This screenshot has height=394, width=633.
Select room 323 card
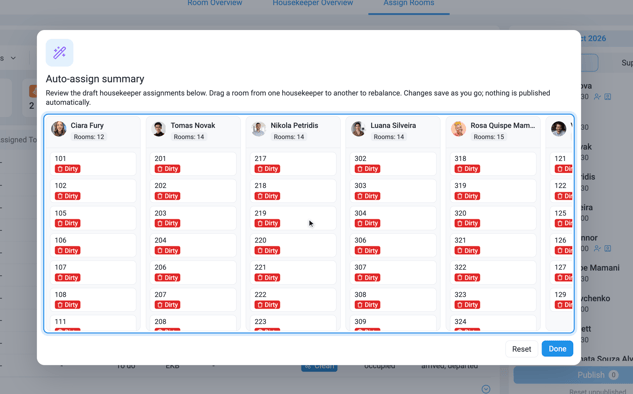[x=493, y=300]
